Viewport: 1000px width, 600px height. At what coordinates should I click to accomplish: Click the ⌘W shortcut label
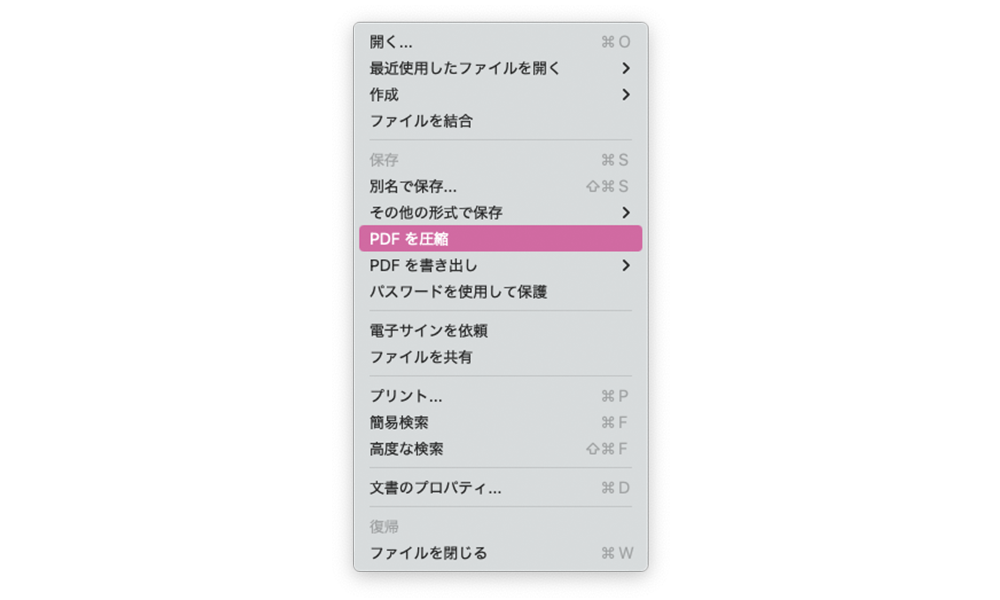coord(617,553)
